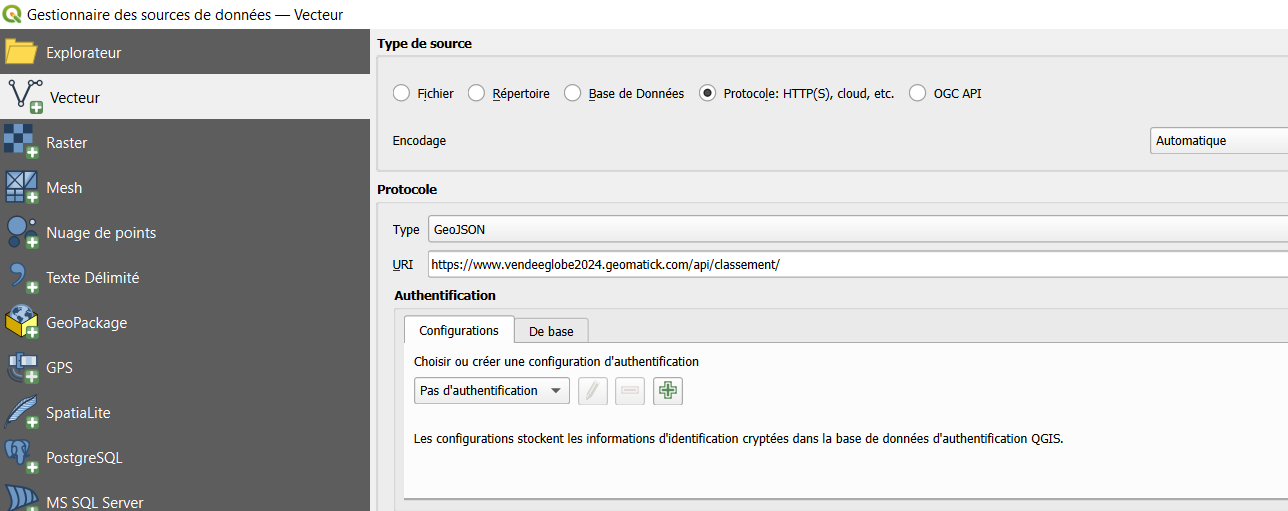The height and width of the screenshot is (511, 1288).
Task: Choose the Texte Délimité source icon
Action: pos(21,277)
